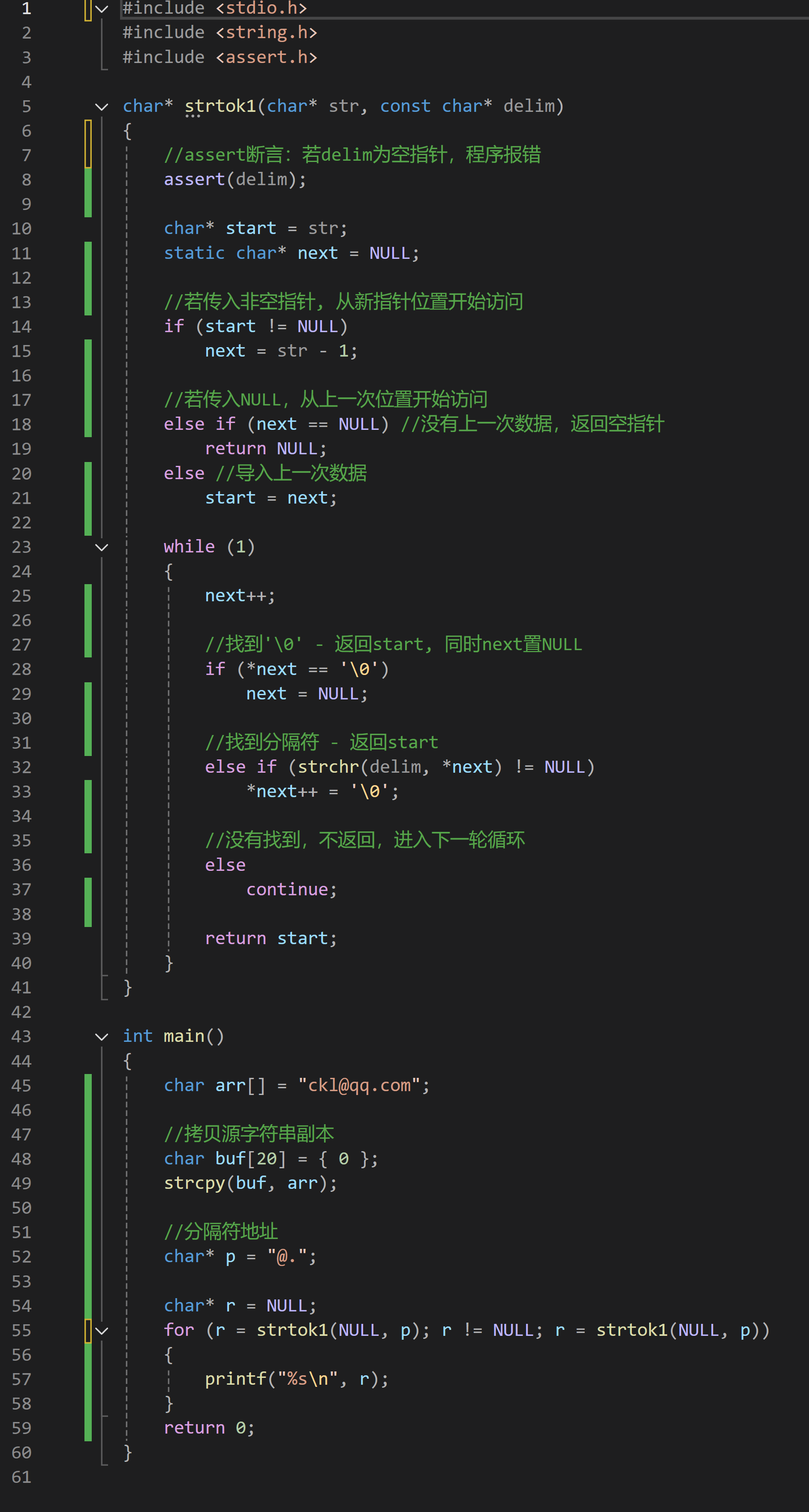Click the green change bar beside line 25
This screenshot has width=809, height=1512.
[x=87, y=595]
